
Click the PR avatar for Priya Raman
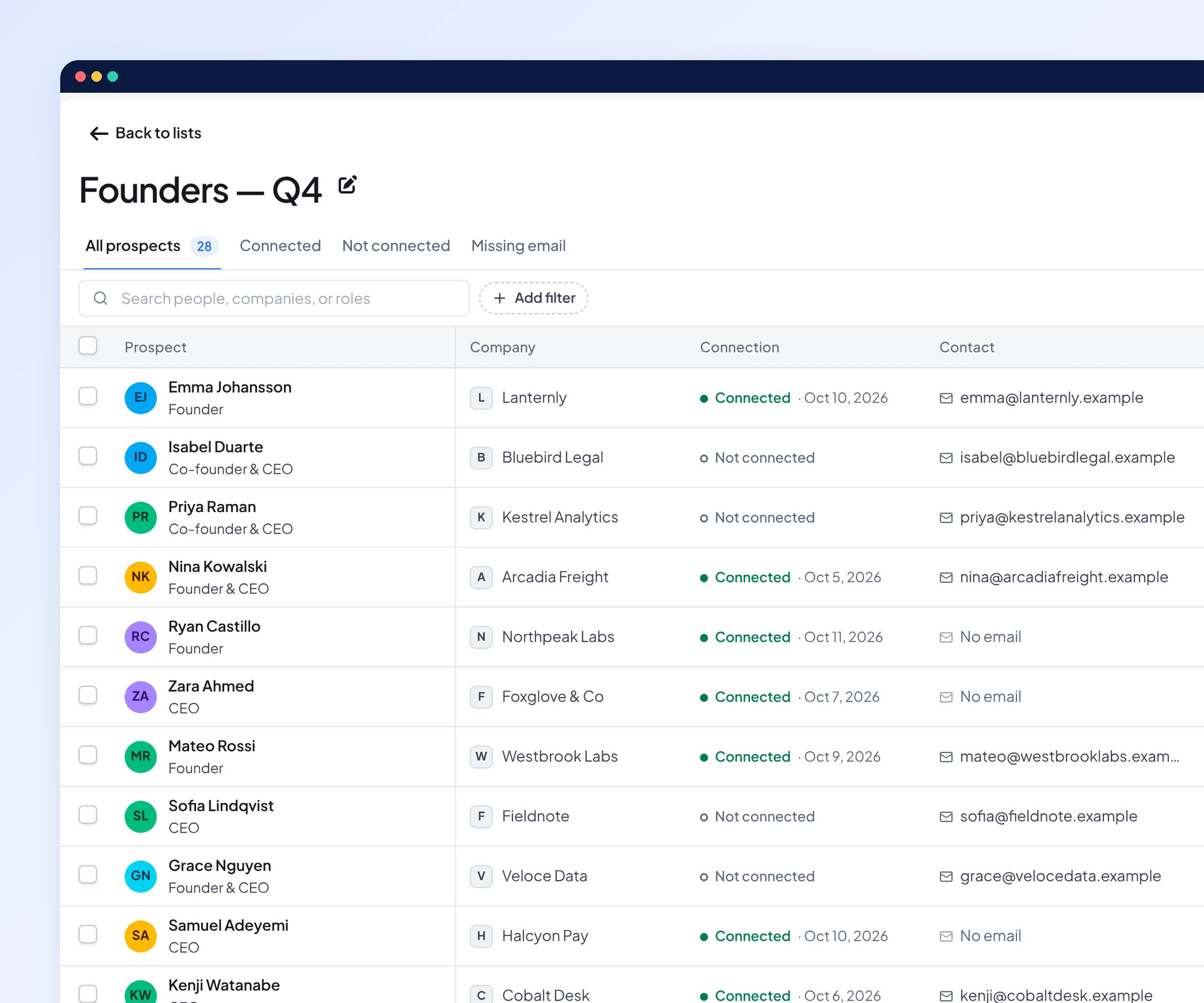point(140,518)
